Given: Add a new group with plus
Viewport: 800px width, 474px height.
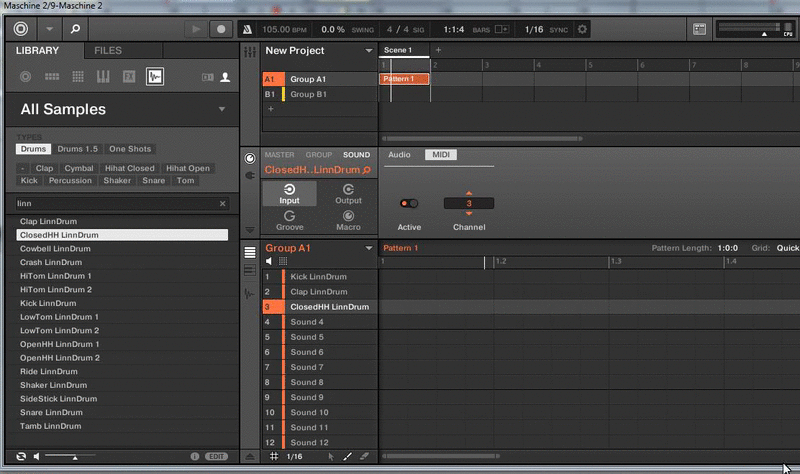Looking at the screenshot, I should point(270,109).
